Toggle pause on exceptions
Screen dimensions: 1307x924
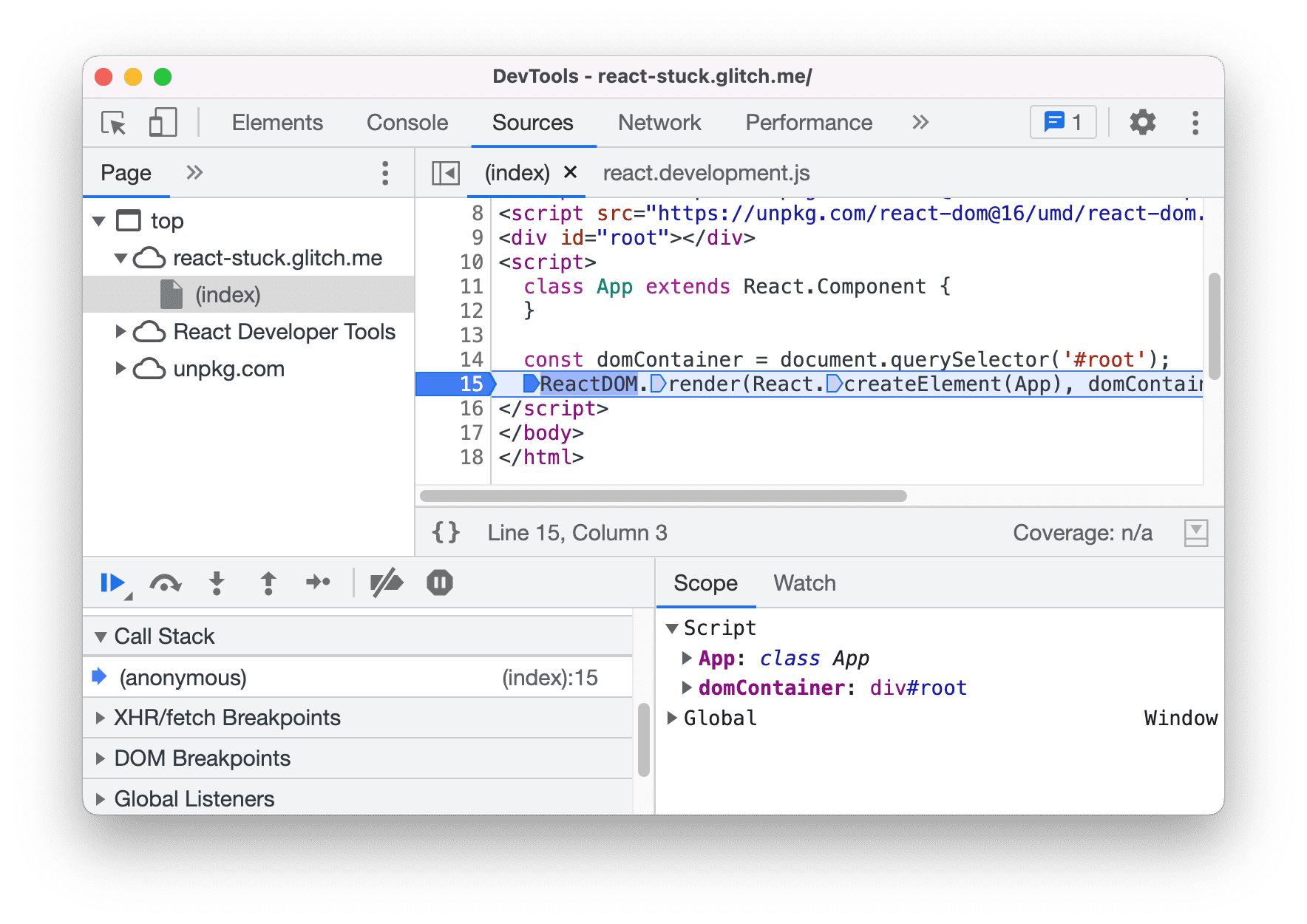[439, 582]
